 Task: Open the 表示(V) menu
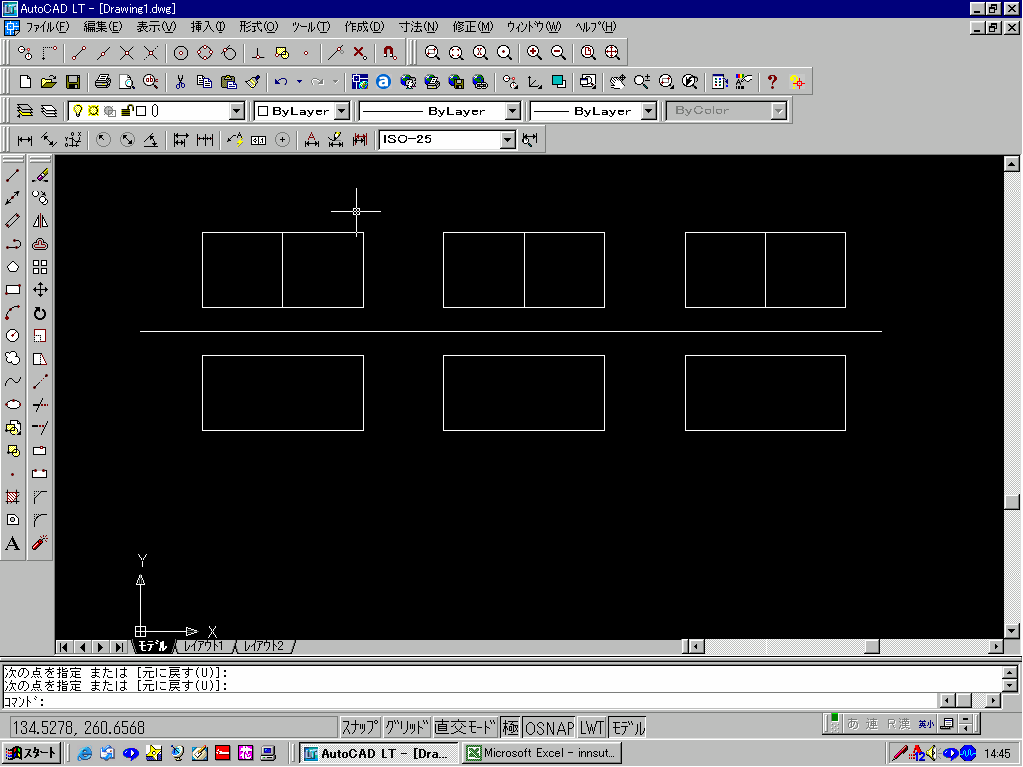point(156,27)
